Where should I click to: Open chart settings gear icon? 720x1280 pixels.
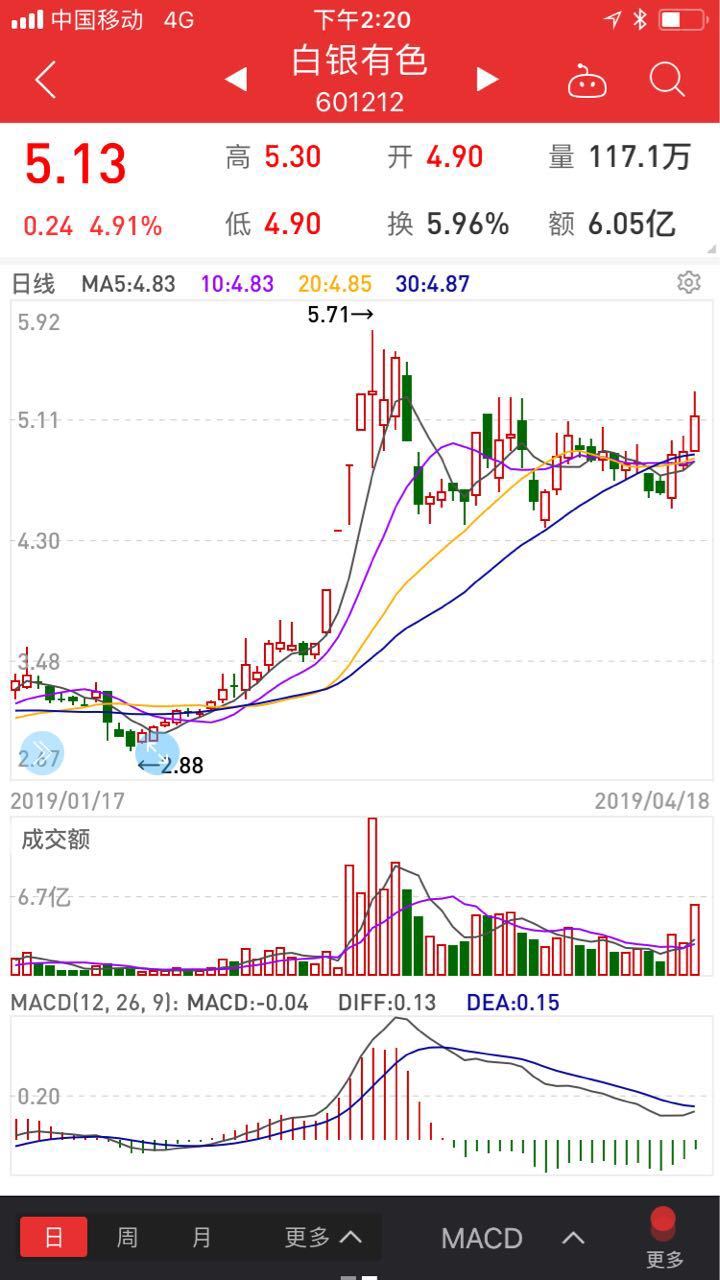(688, 283)
